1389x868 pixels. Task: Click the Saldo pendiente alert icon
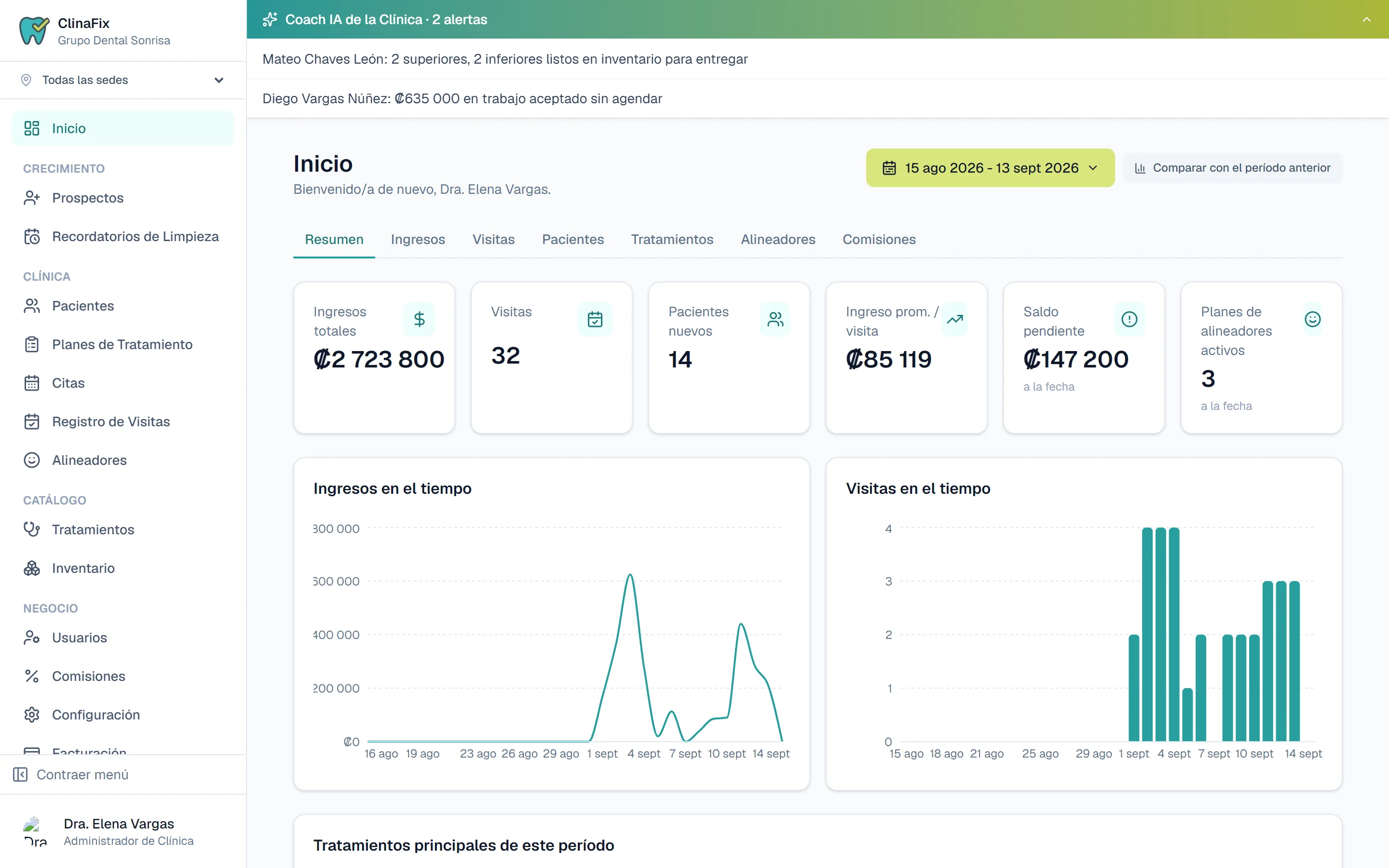1129,319
